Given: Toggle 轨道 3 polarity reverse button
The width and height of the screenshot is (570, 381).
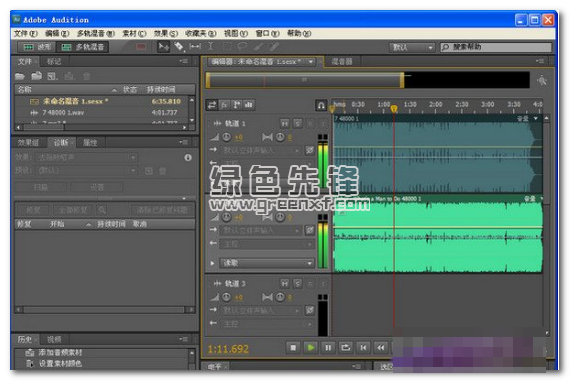Looking at the screenshot, I should pos(309,310).
